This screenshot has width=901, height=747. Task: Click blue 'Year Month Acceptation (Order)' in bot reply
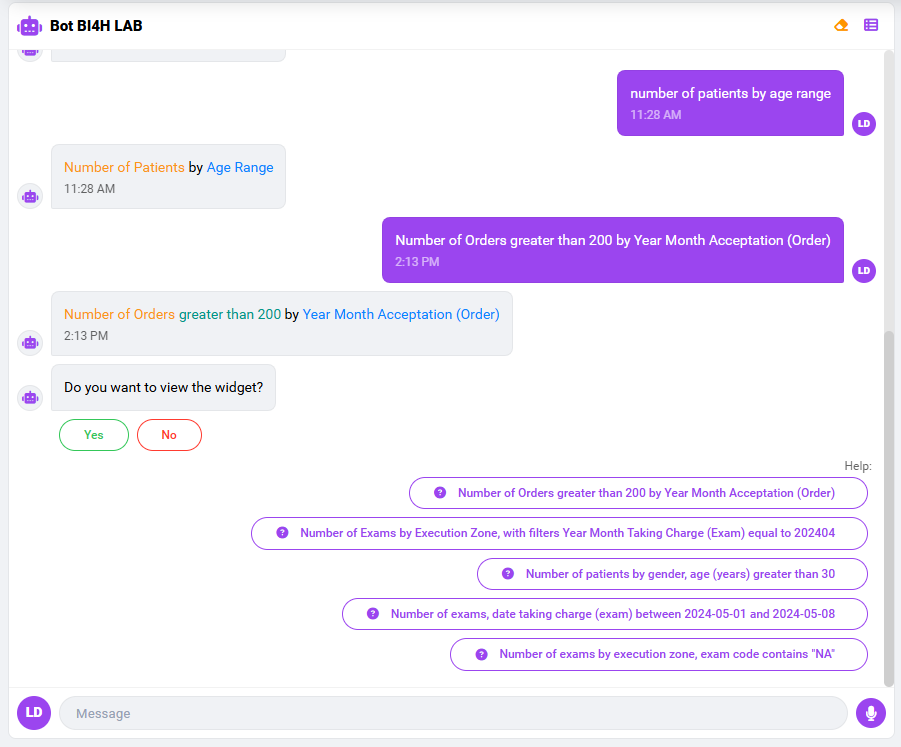[x=401, y=314]
